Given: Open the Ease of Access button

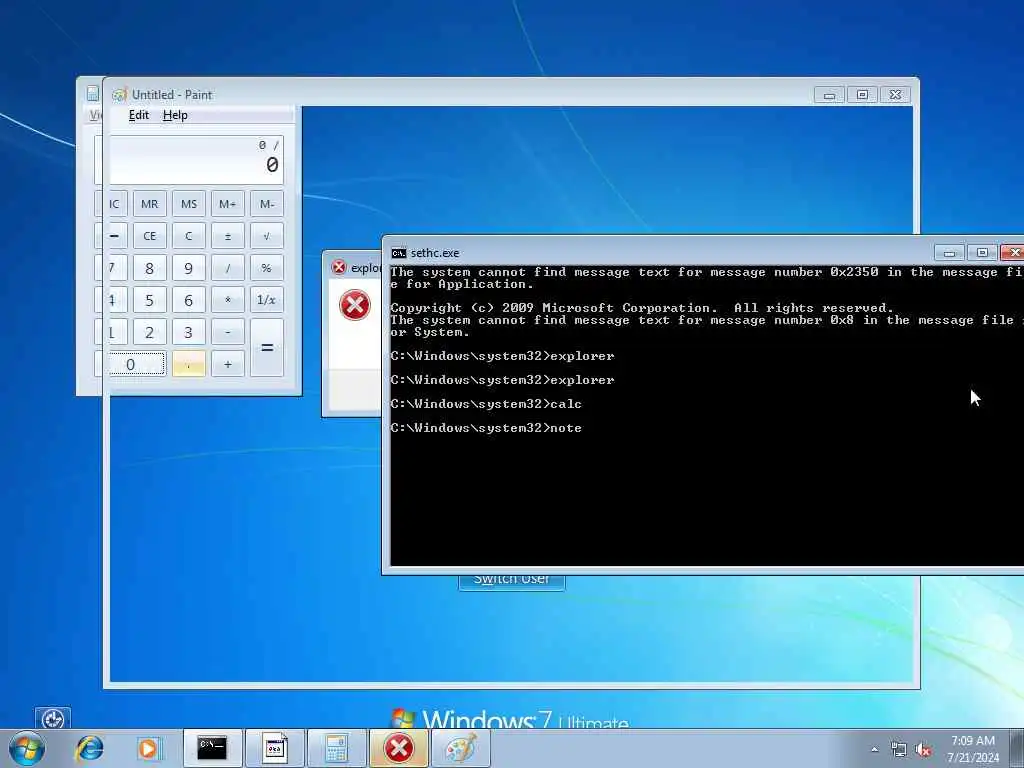Looking at the screenshot, I should (x=53, y=718).
